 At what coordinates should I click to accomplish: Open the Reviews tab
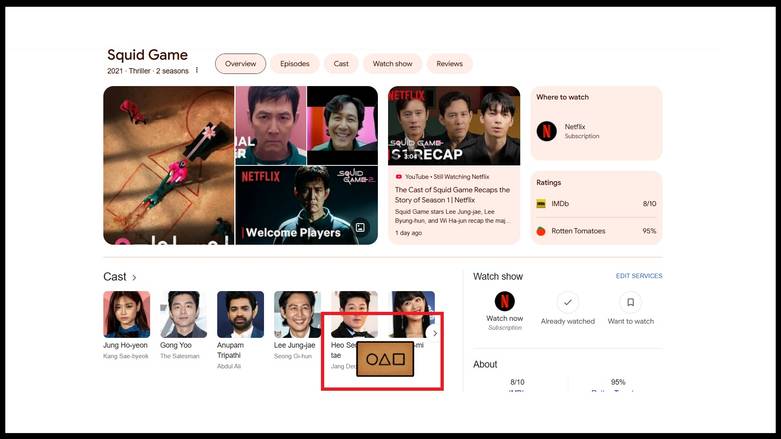coord(449,64)
